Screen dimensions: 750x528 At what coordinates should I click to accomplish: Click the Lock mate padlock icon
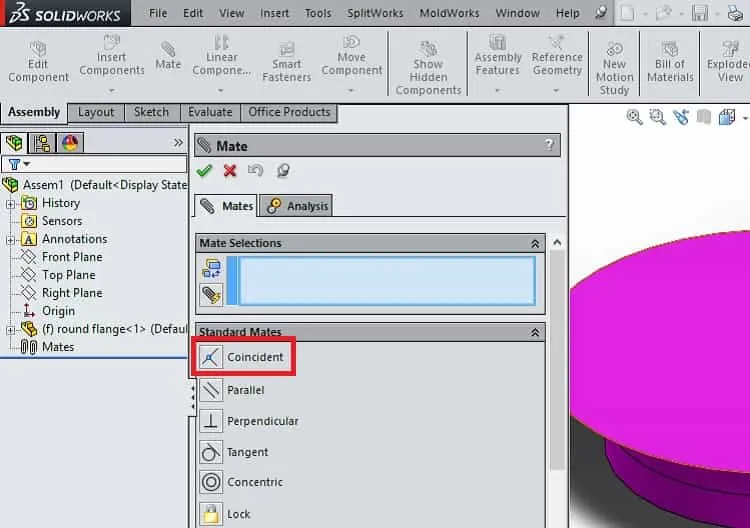[211, 514]
